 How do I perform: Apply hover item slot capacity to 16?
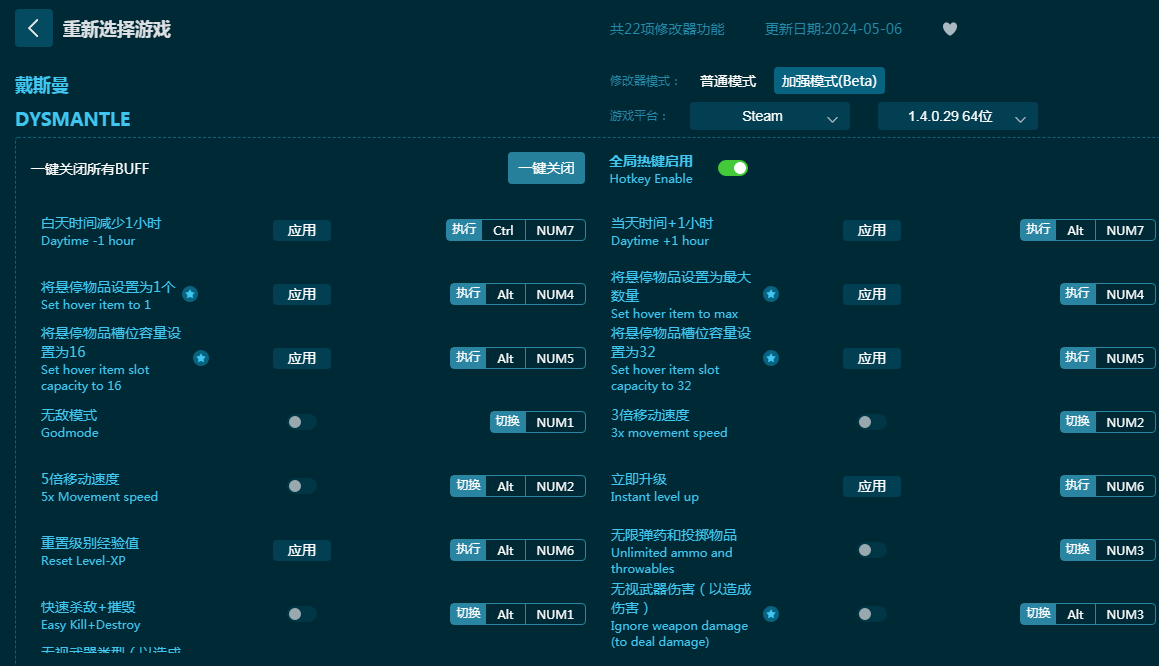(302, 359)
